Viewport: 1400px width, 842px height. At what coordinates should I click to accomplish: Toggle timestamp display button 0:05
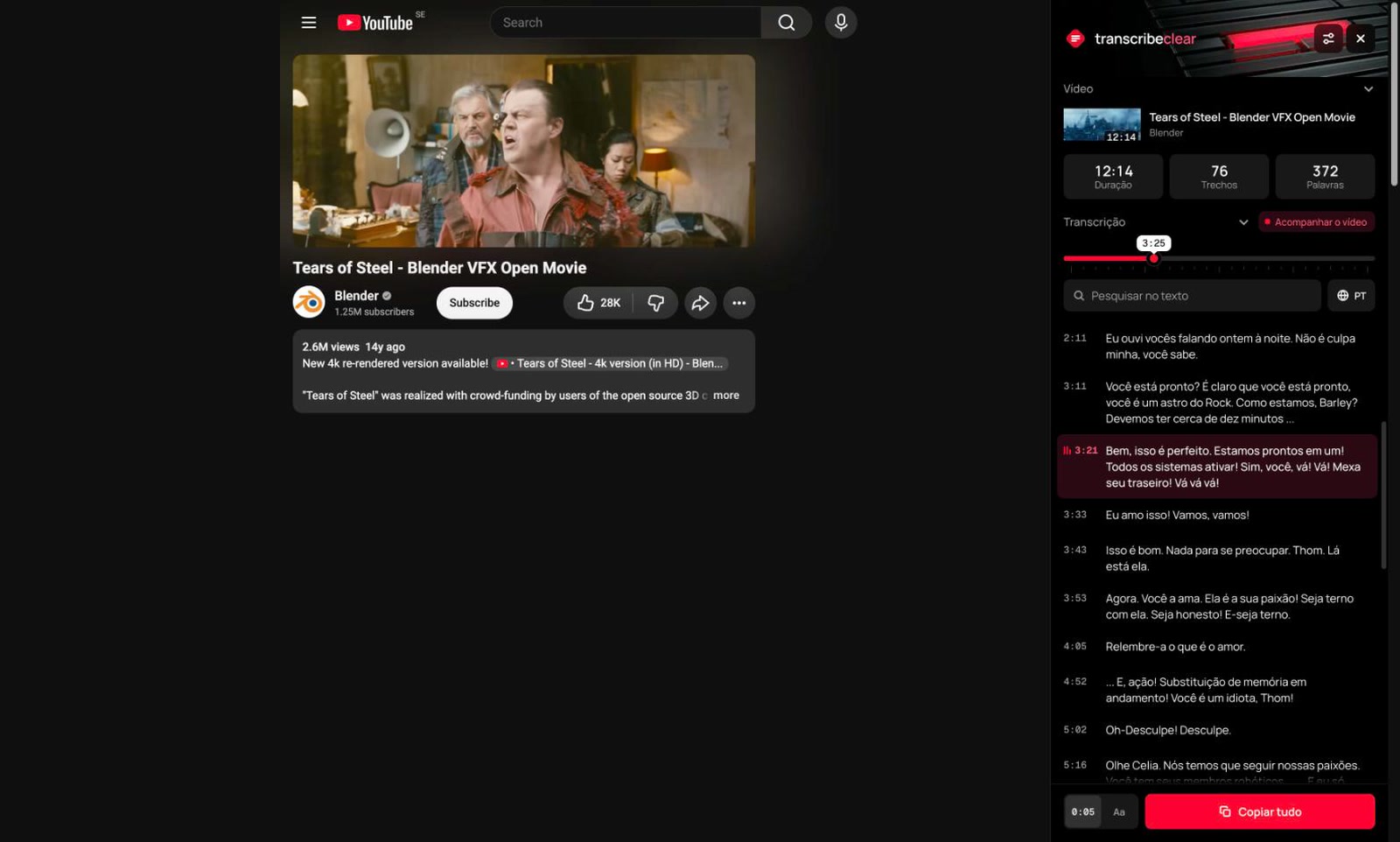1083,812
